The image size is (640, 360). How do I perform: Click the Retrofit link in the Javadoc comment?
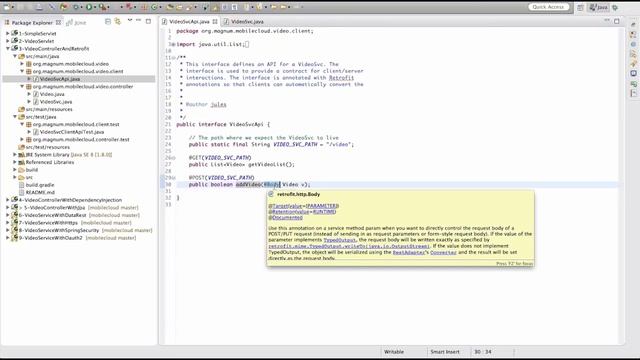341,78
